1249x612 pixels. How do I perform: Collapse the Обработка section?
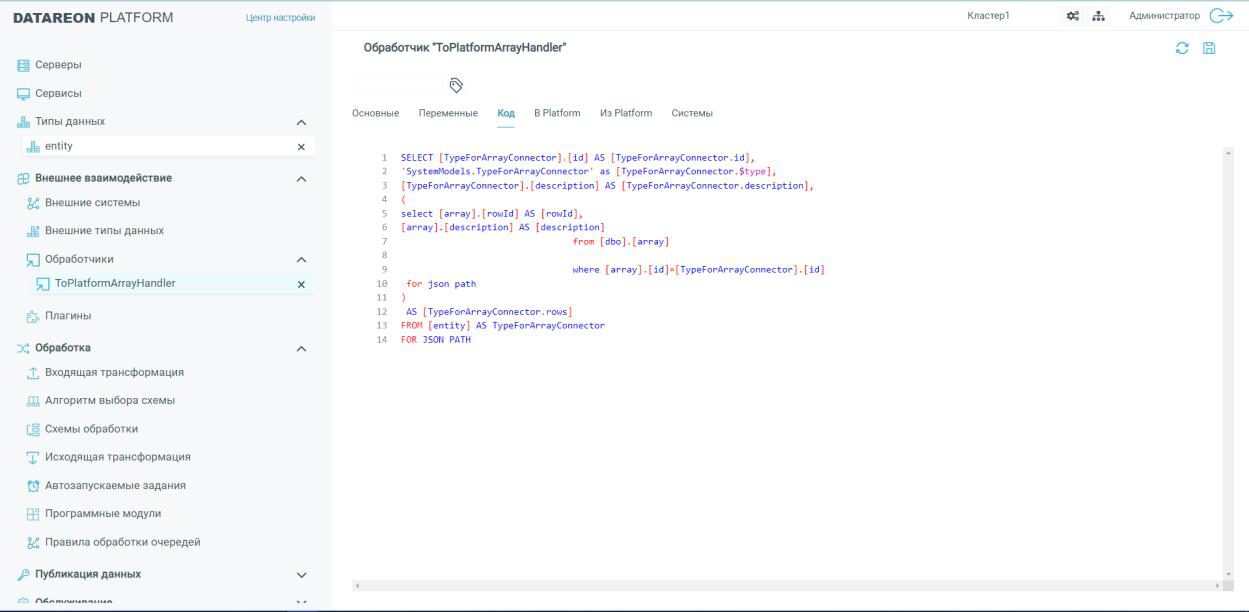(x=301, y=349)
